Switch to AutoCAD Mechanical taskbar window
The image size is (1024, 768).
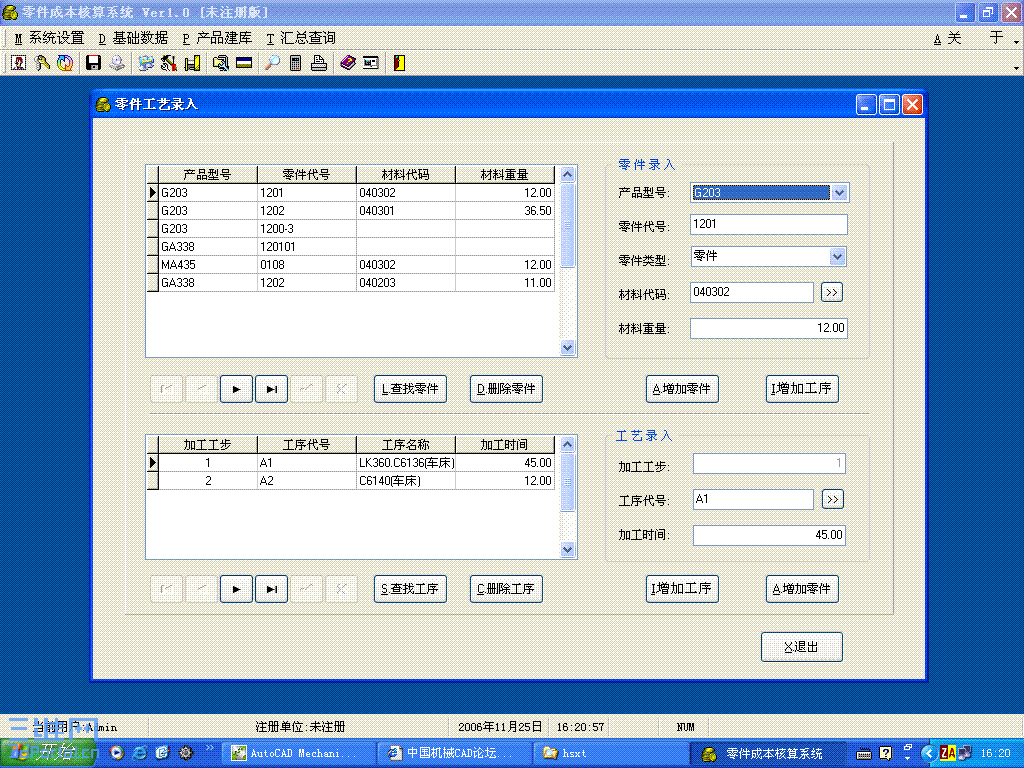pos(298,753)
